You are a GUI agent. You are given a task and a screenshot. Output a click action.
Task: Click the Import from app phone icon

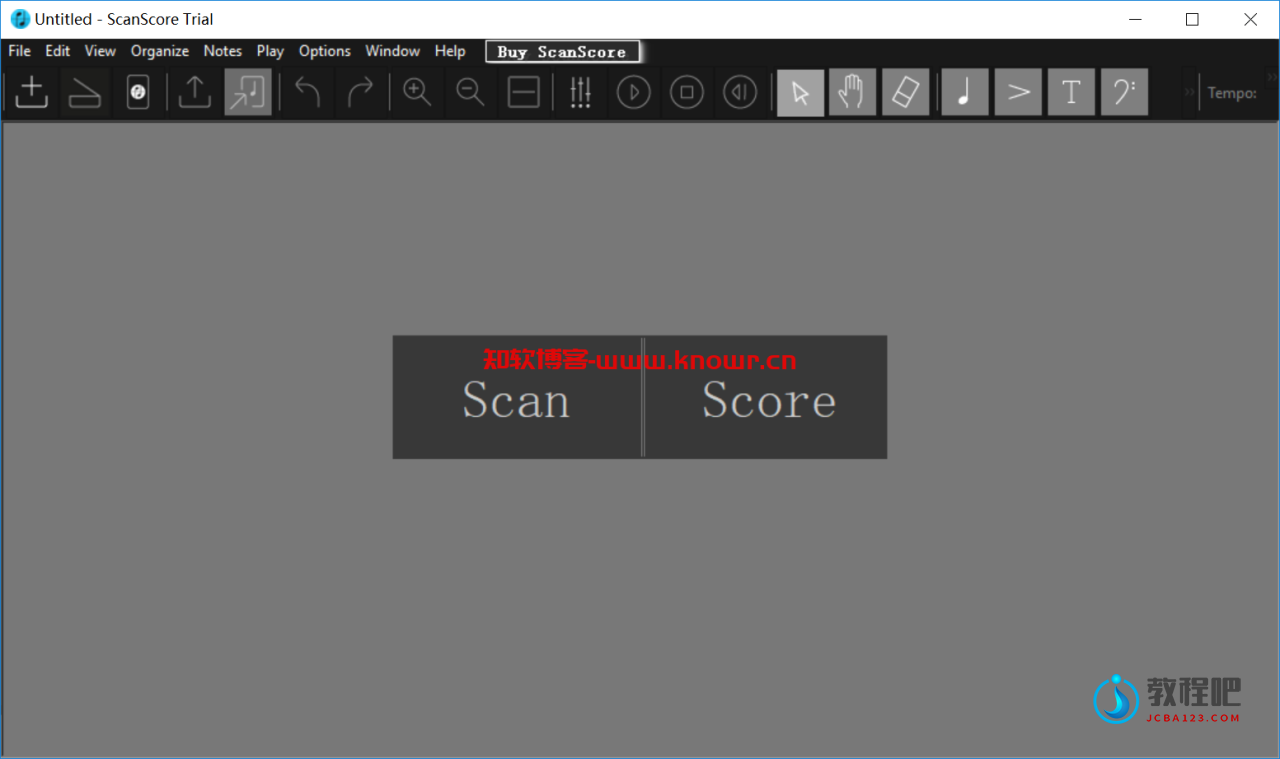(138, 92)
